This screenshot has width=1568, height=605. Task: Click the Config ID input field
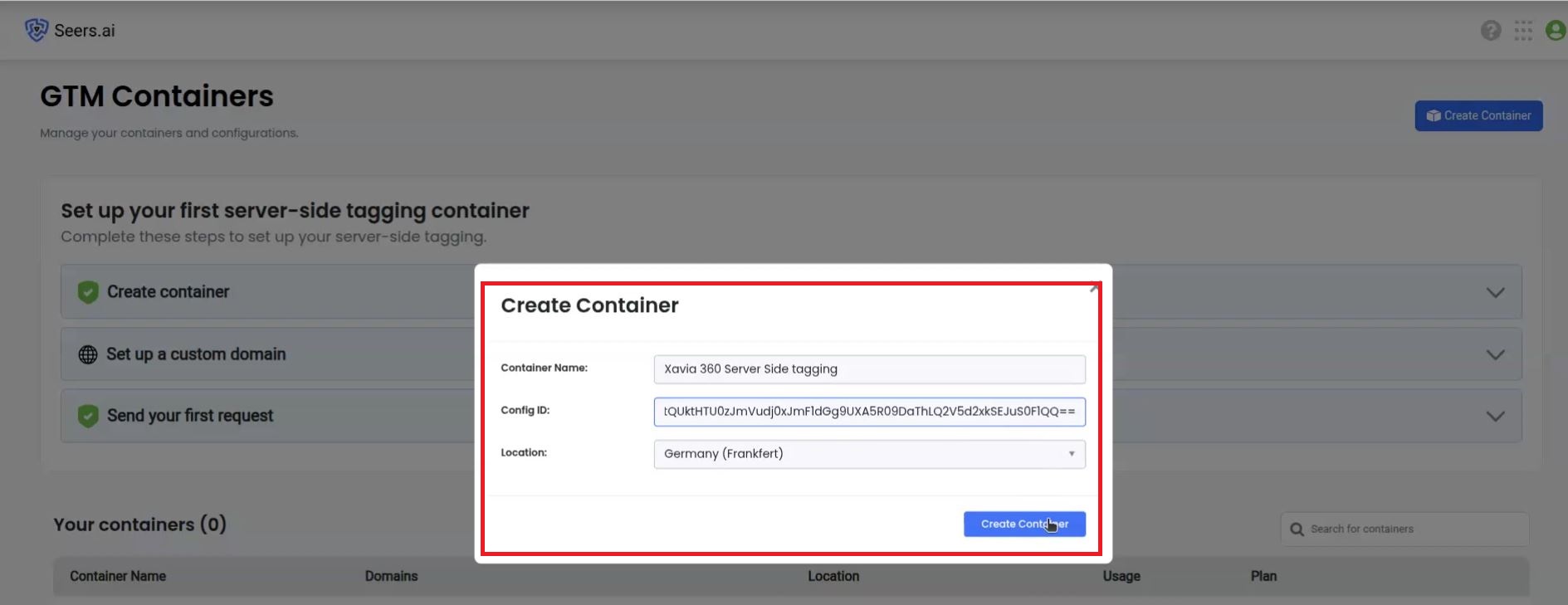coord(869,412)
